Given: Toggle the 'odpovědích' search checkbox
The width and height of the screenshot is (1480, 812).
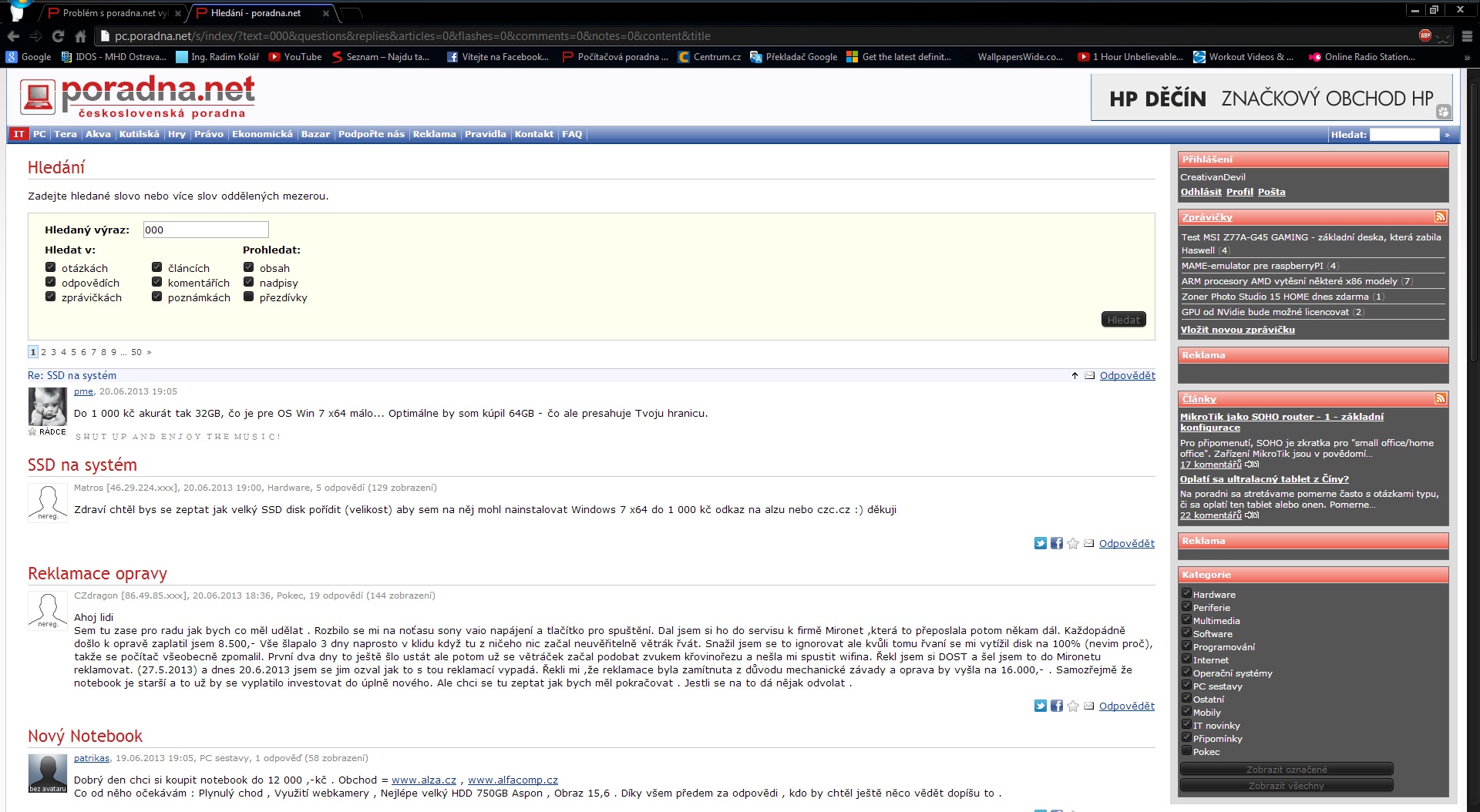Looking at the screenshot, I should (51, 282).
